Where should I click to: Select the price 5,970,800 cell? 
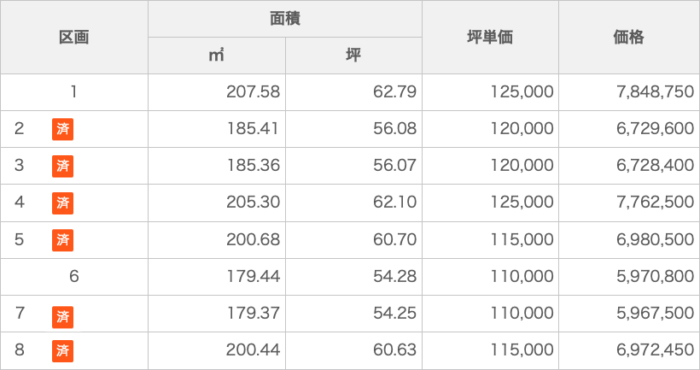point(629,277)
